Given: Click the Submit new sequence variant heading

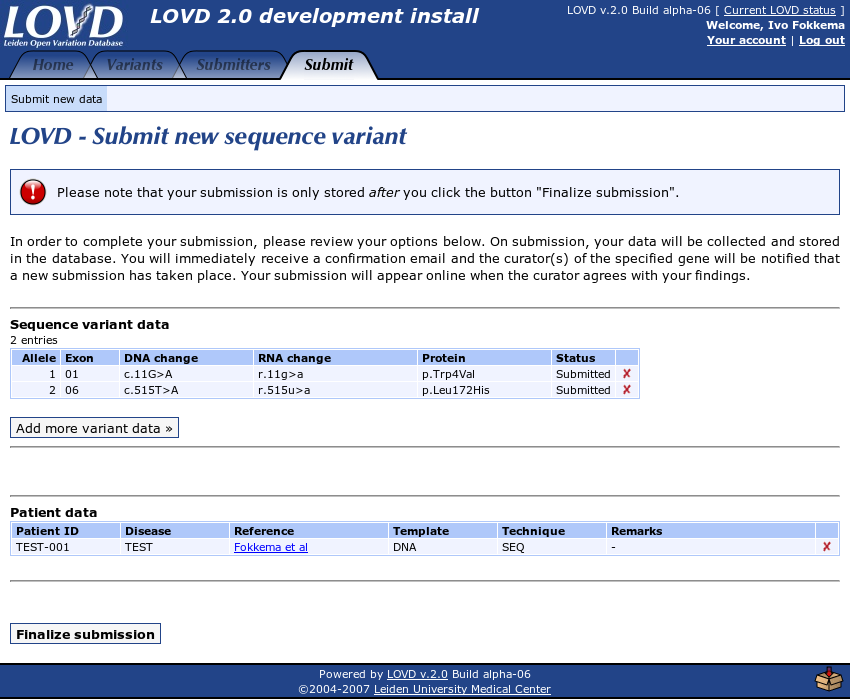Looking at the screenshot, I should click(x=208, y=136).
